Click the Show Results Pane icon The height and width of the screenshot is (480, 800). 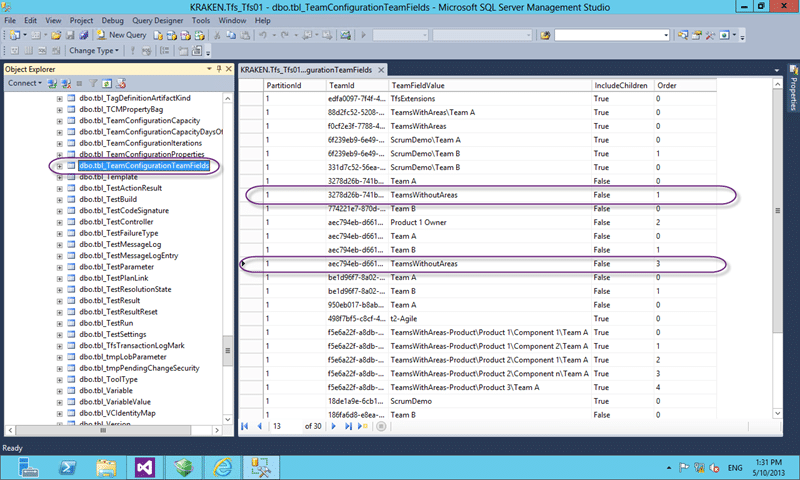56,50
